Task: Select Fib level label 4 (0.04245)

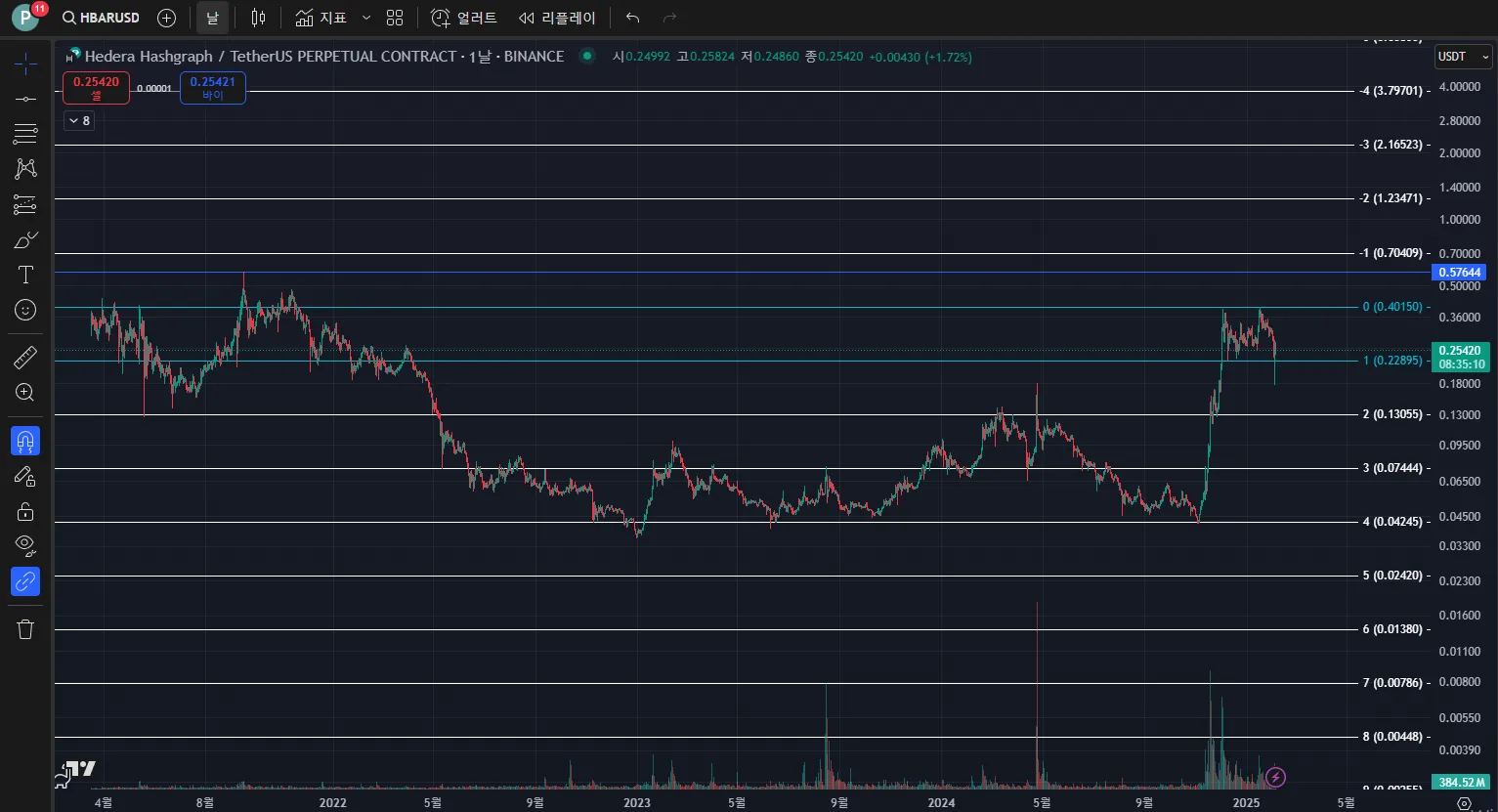Action: (x=1392, y=522)
